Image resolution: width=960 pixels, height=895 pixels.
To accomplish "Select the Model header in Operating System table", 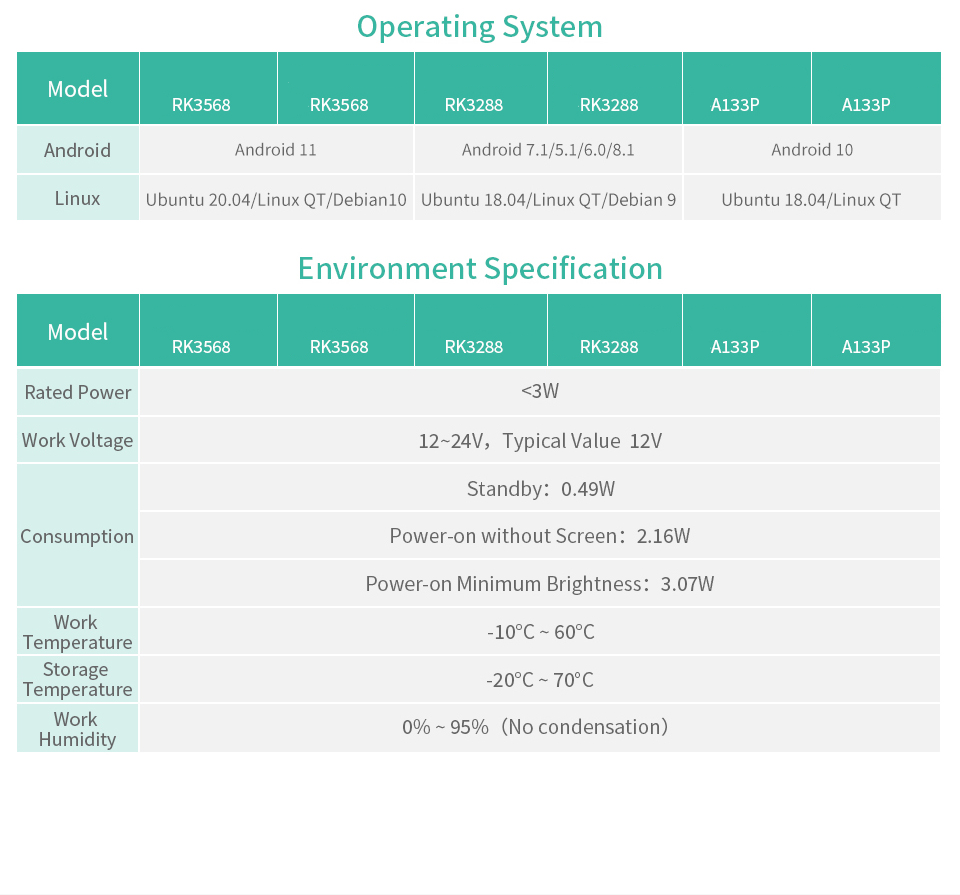I will coord(77,88).
